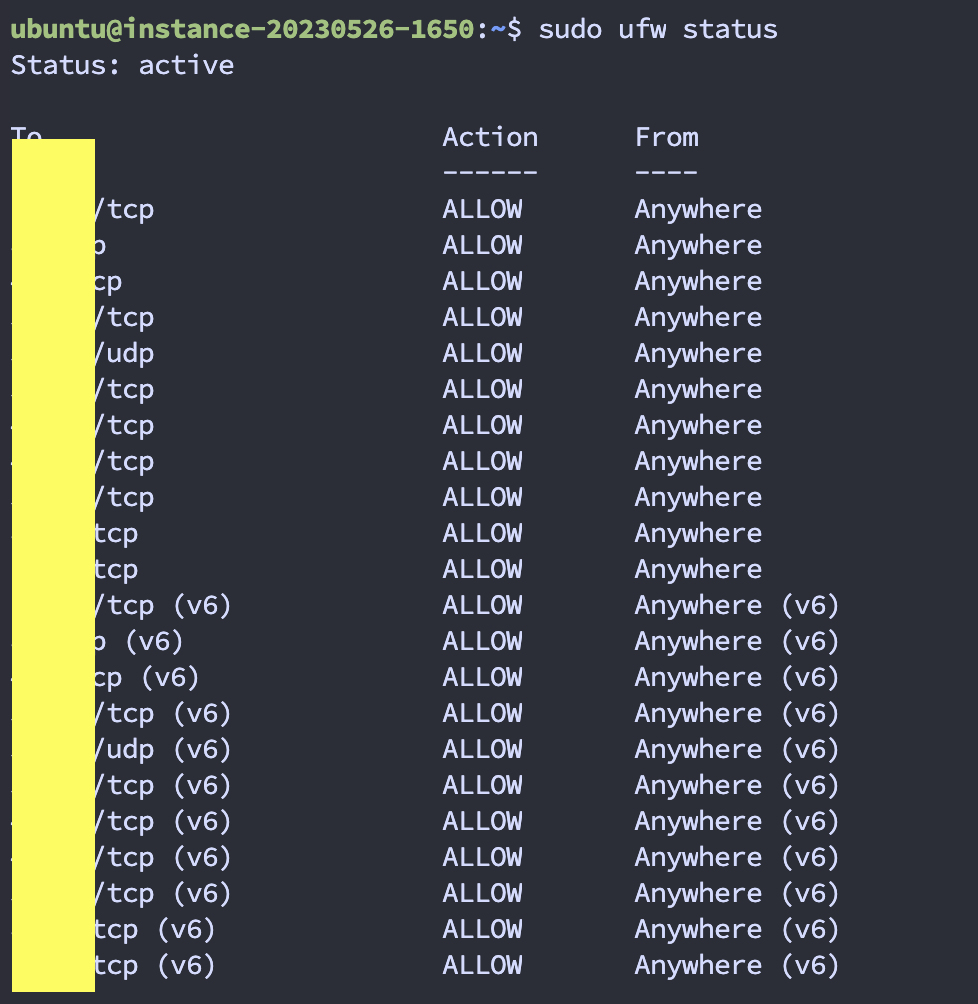Click the first /tcp rule text

tap(124, 209)
